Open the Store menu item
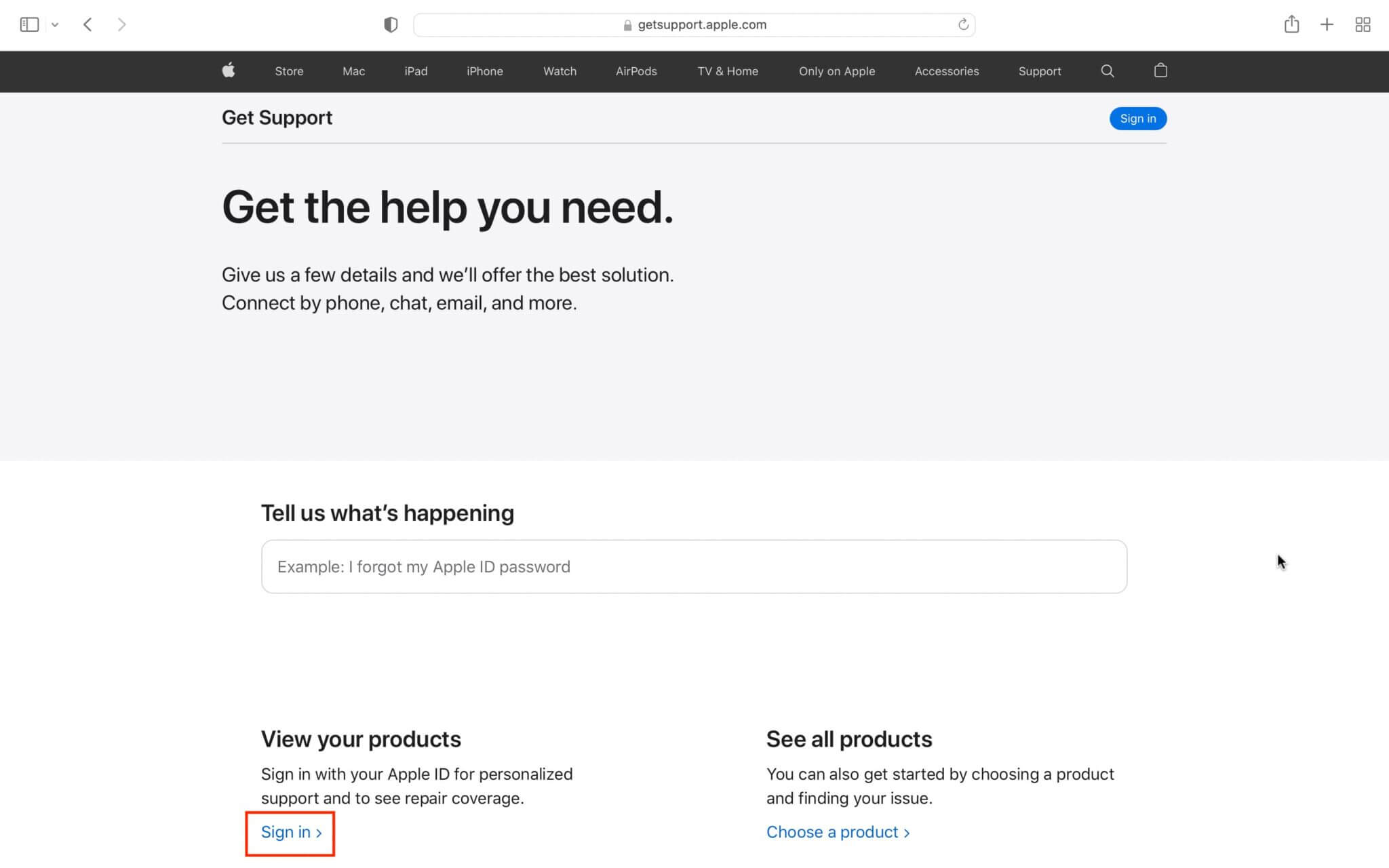Viewport: 1389px width, 868px height. [x=289, y=71]
